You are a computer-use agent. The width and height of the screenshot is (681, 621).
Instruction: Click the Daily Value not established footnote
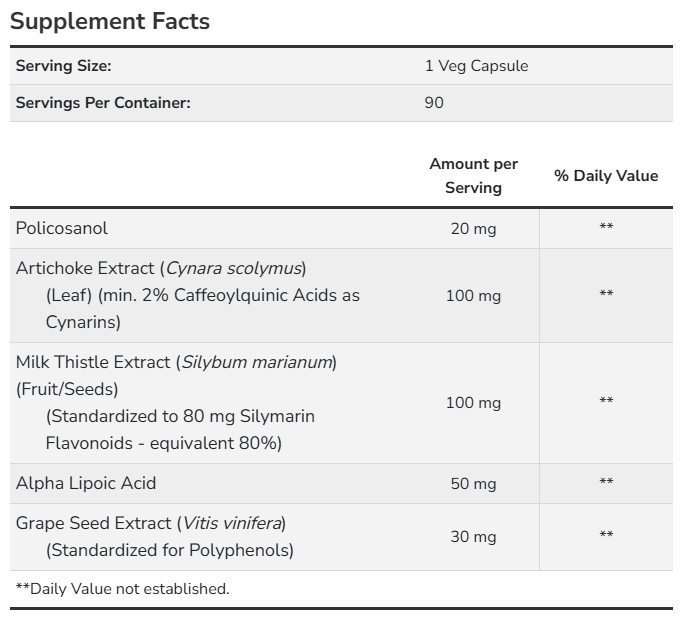tap(122, 589)
